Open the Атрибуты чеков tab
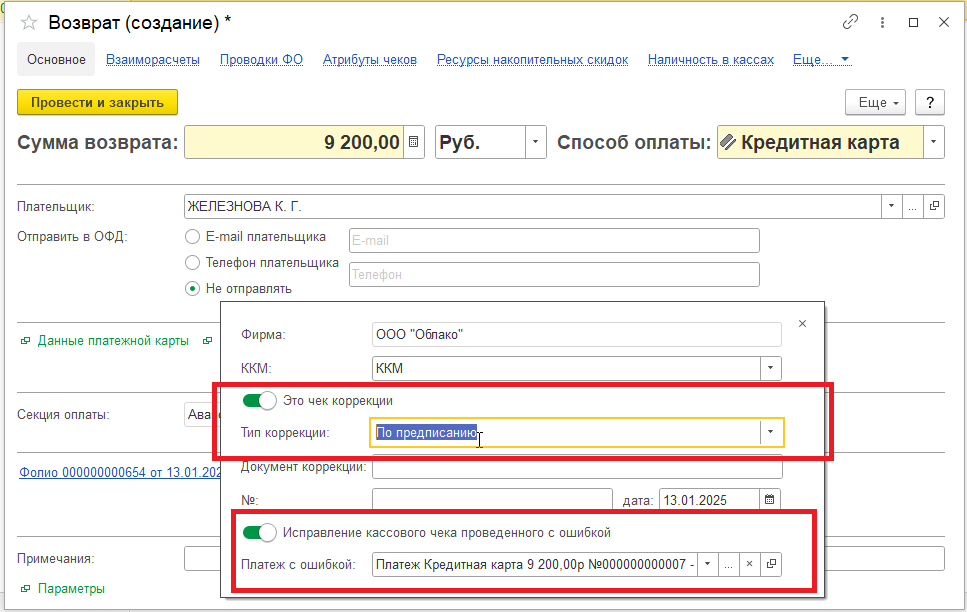The height and width of the screenshot is (612, 967). [x=369, y=60]
